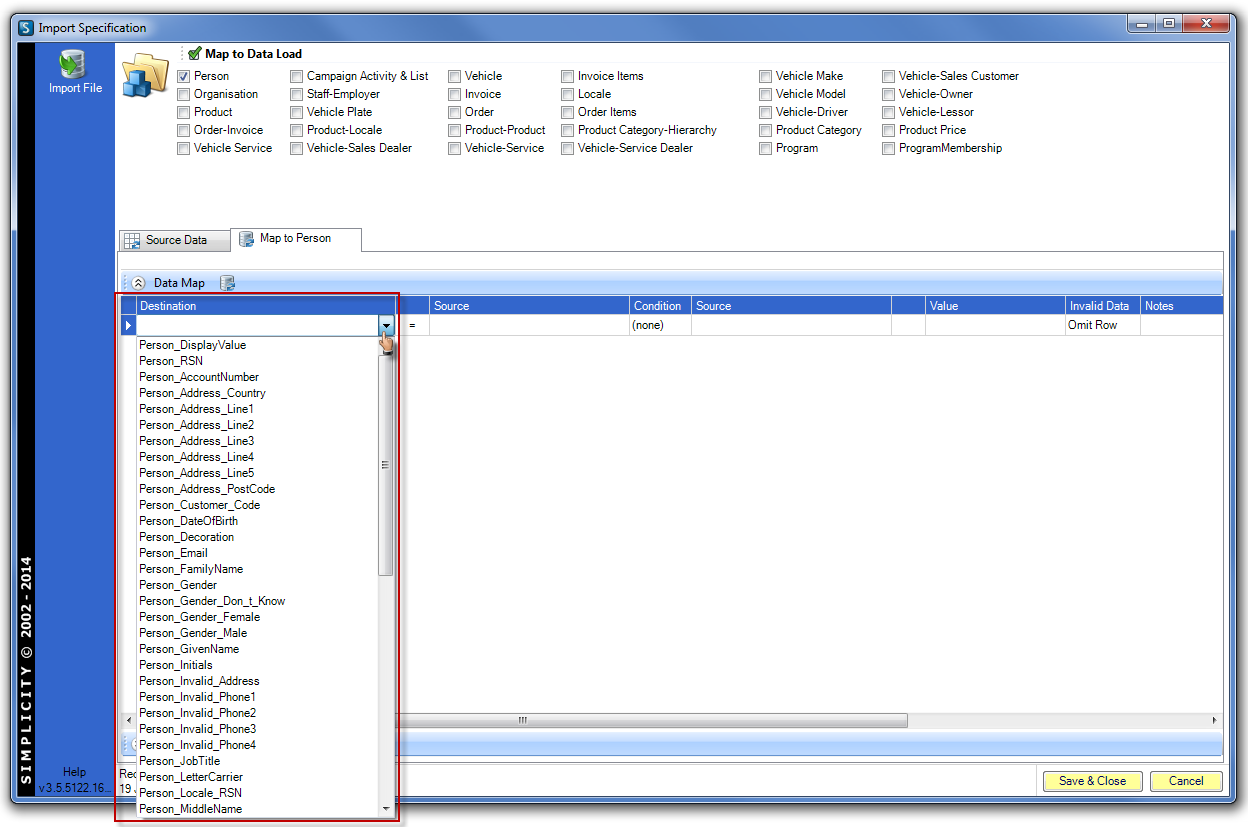
Task: Click the folder and cubes icon
Action: 145,77
